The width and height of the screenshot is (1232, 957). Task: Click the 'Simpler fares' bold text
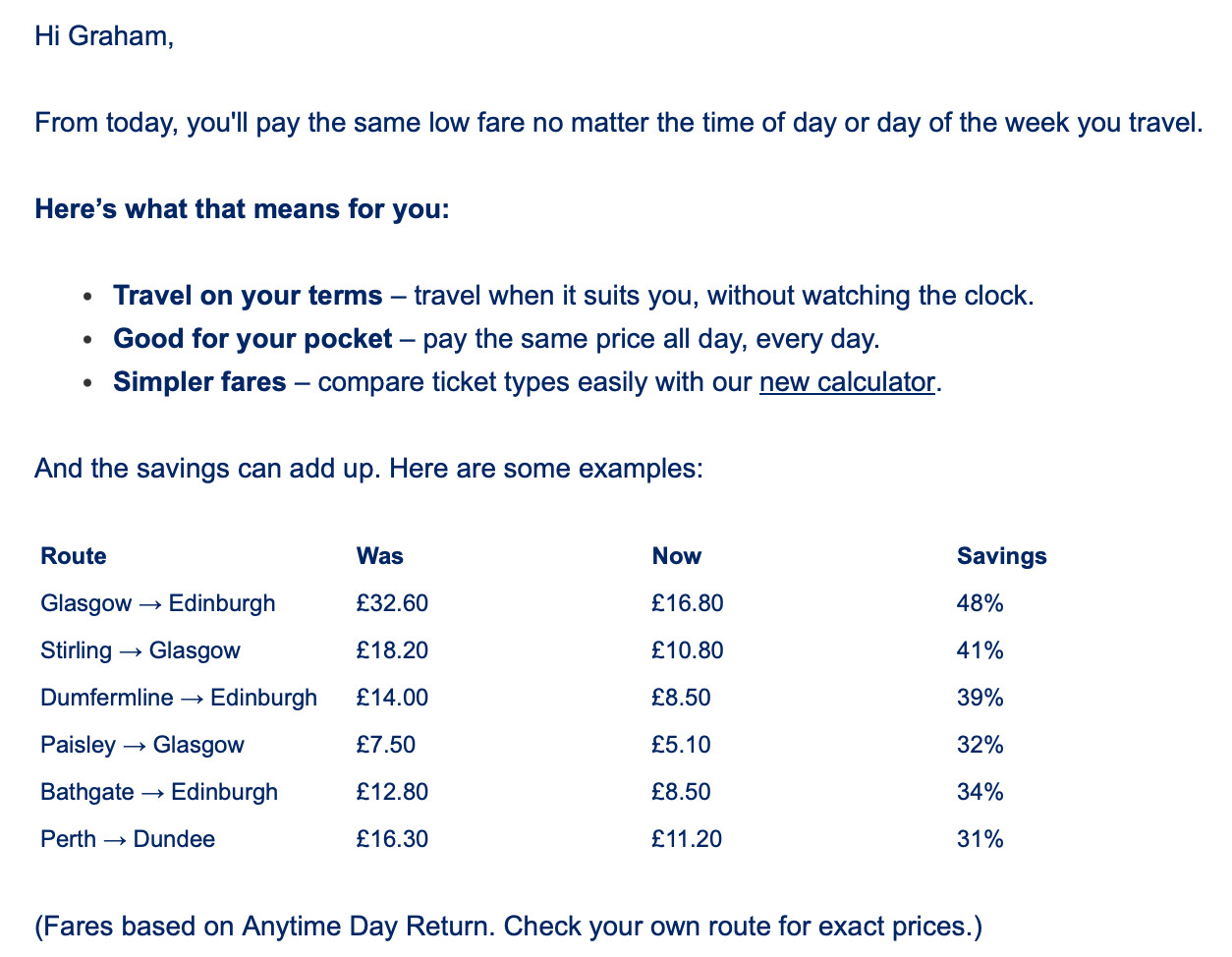coord(199,381)
